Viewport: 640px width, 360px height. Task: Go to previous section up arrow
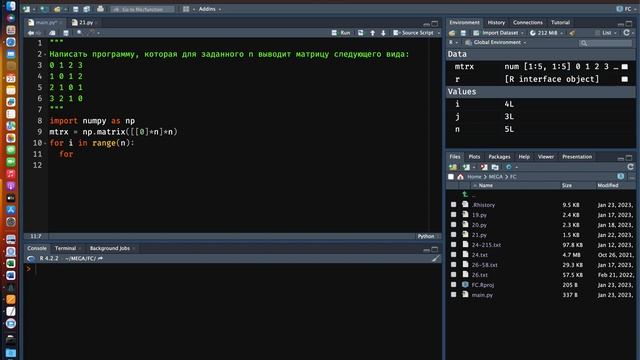click(x=372, y=33)
